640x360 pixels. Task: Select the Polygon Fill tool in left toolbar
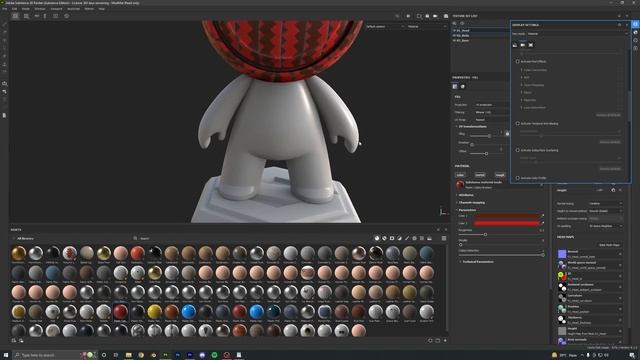click(4, 48)
